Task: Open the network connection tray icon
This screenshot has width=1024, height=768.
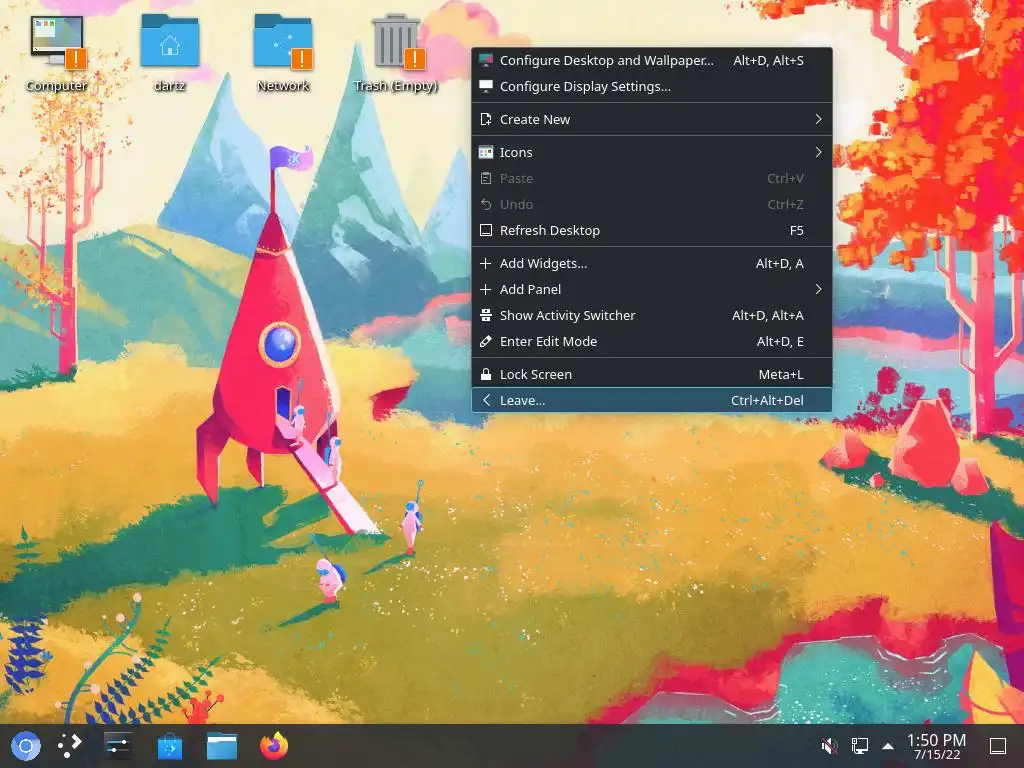Action: pos(859,746)
